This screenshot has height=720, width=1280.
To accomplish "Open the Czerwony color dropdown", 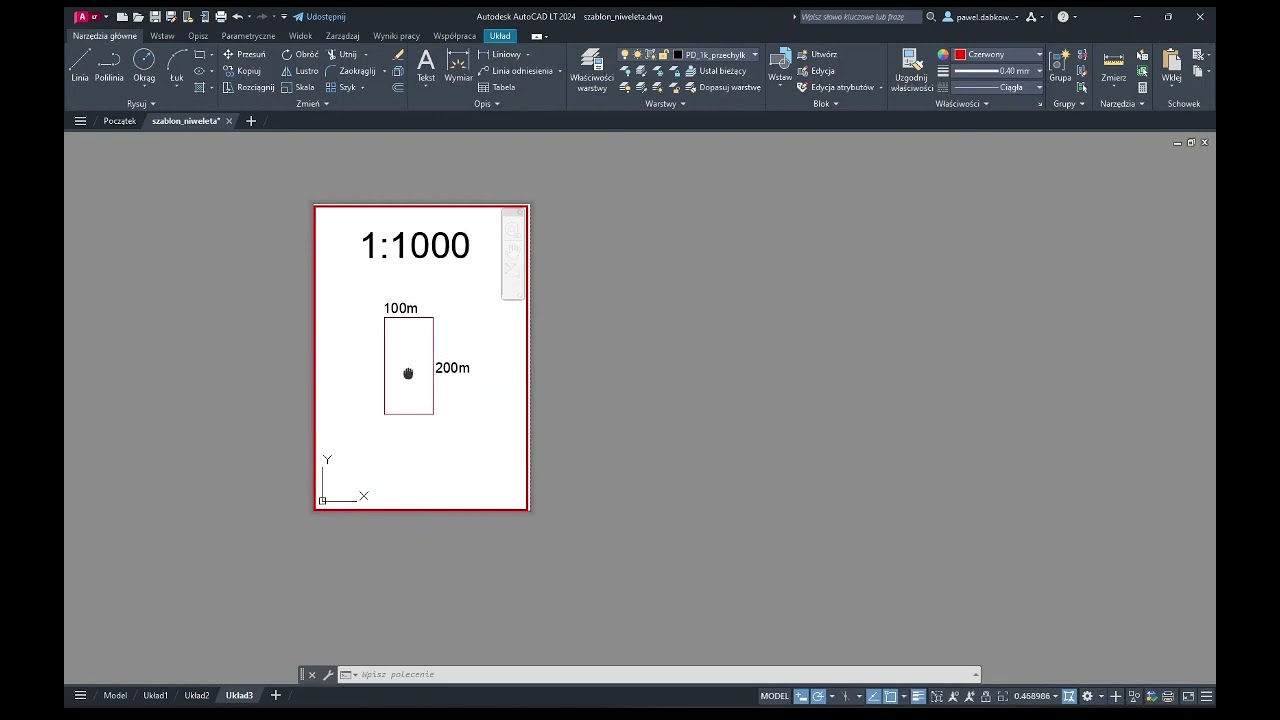I will (999, 55).
